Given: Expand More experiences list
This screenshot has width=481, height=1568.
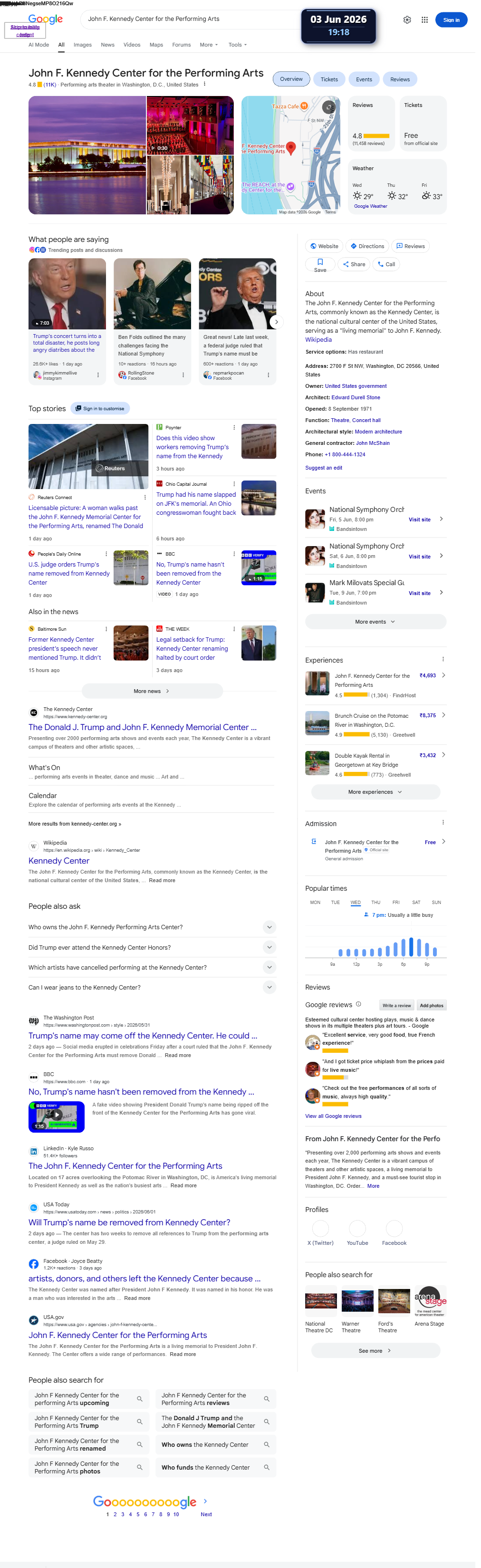Looking at the screenshot, I should pos(375,792).
